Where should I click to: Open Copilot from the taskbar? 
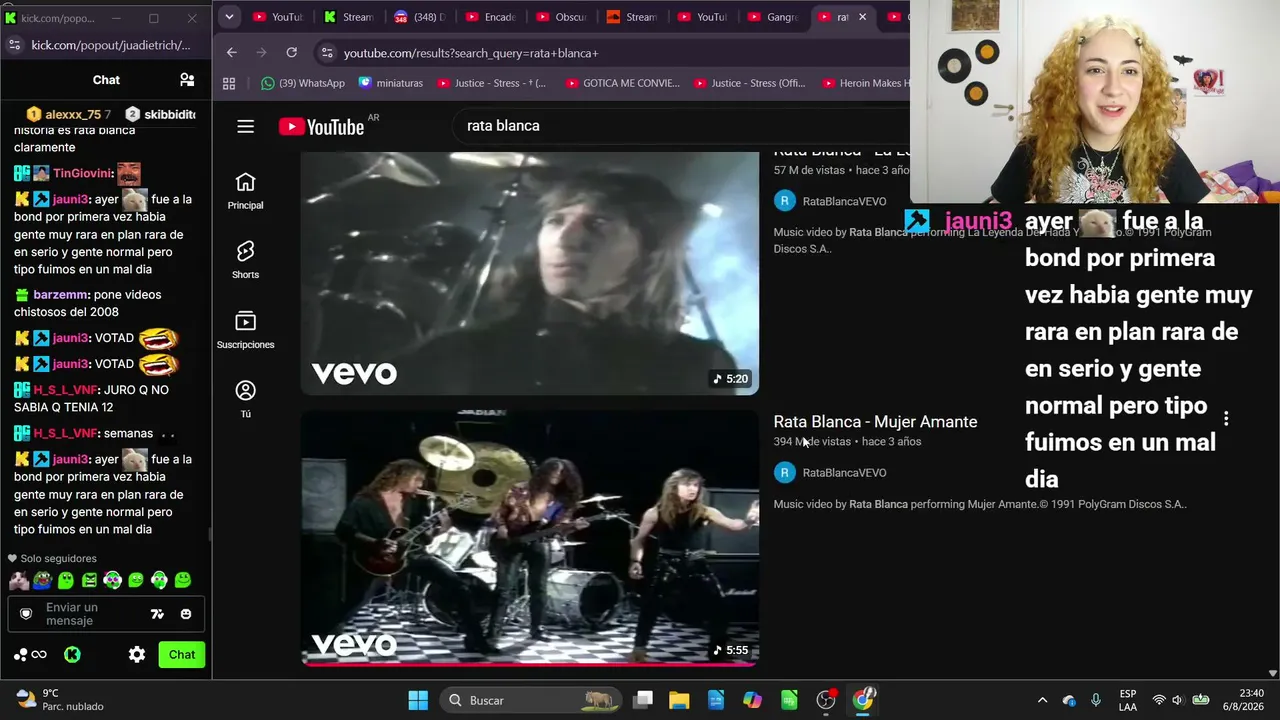point(752,700)
